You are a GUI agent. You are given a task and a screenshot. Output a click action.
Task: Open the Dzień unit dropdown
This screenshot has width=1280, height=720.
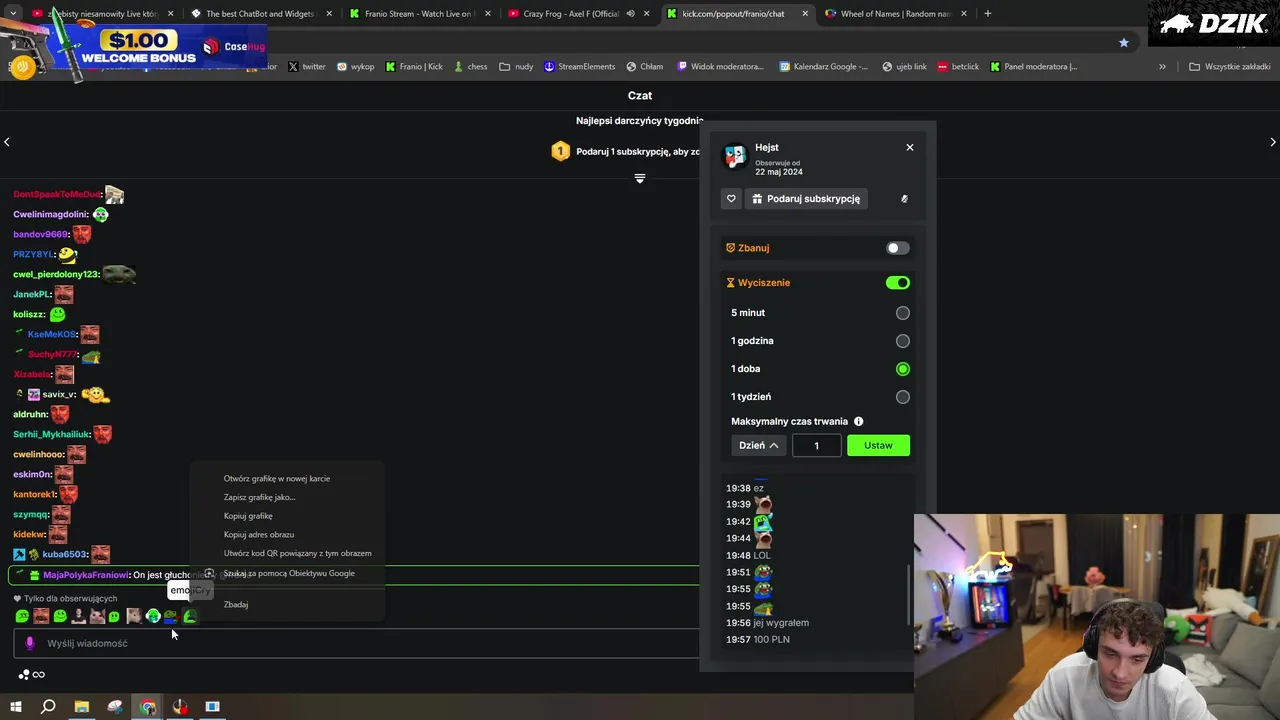click(x=759, y=446)
